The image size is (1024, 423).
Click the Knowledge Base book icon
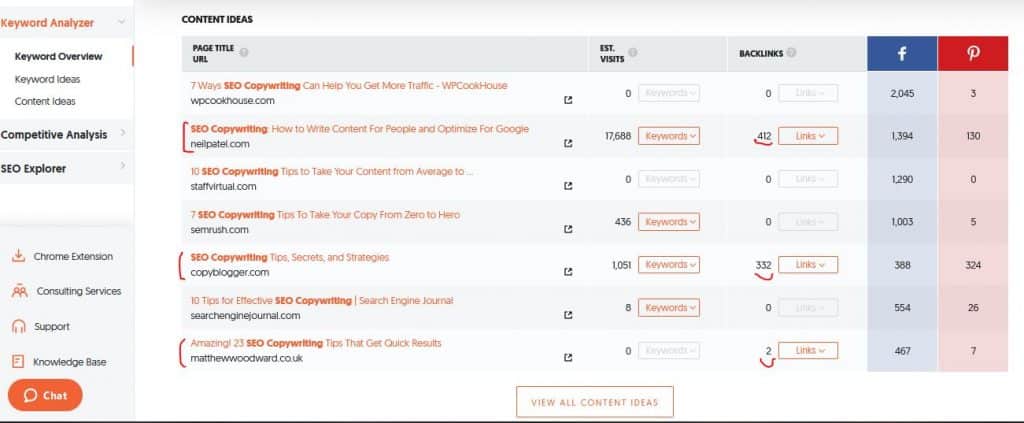[x=18, y=362]
